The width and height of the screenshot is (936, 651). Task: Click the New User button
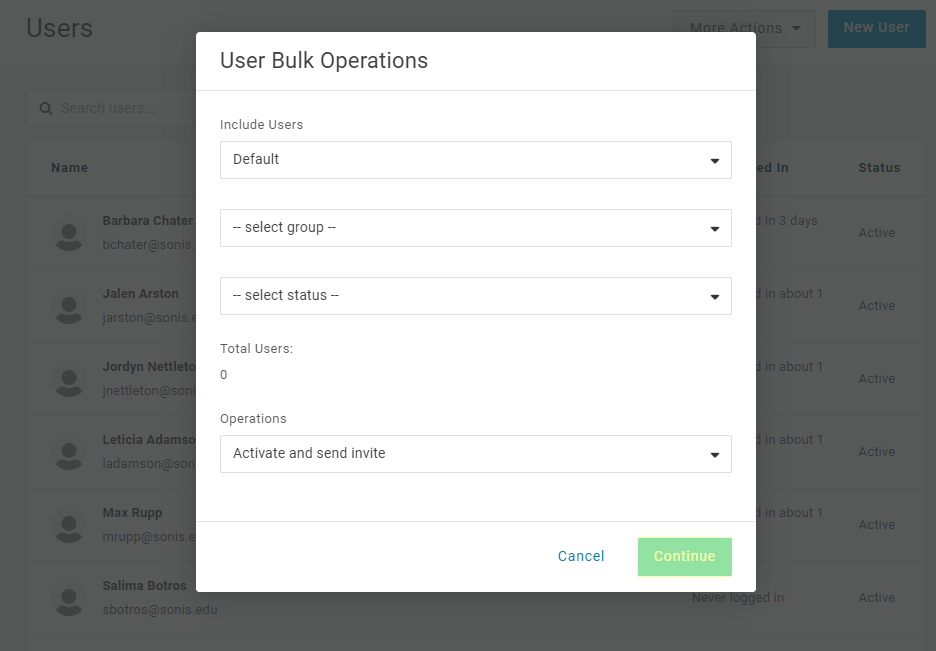(876, 28)
